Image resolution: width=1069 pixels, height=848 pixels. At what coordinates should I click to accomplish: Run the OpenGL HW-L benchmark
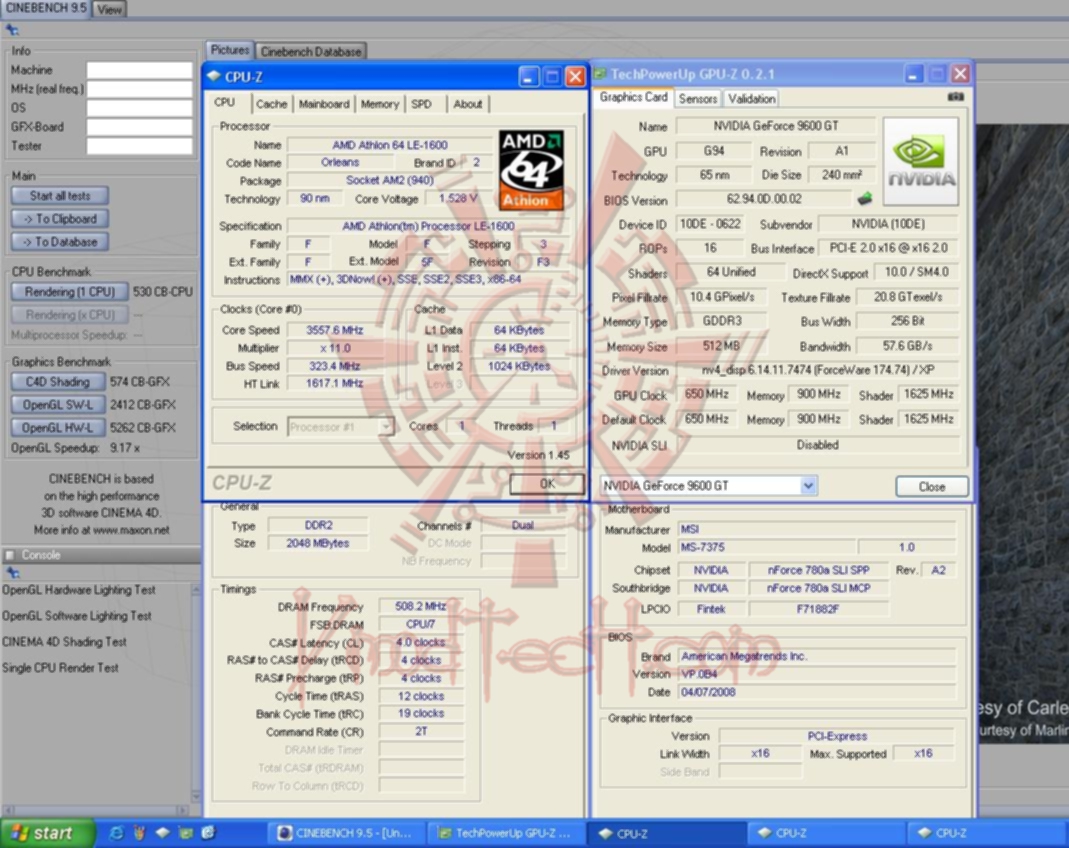click(58, 428)
